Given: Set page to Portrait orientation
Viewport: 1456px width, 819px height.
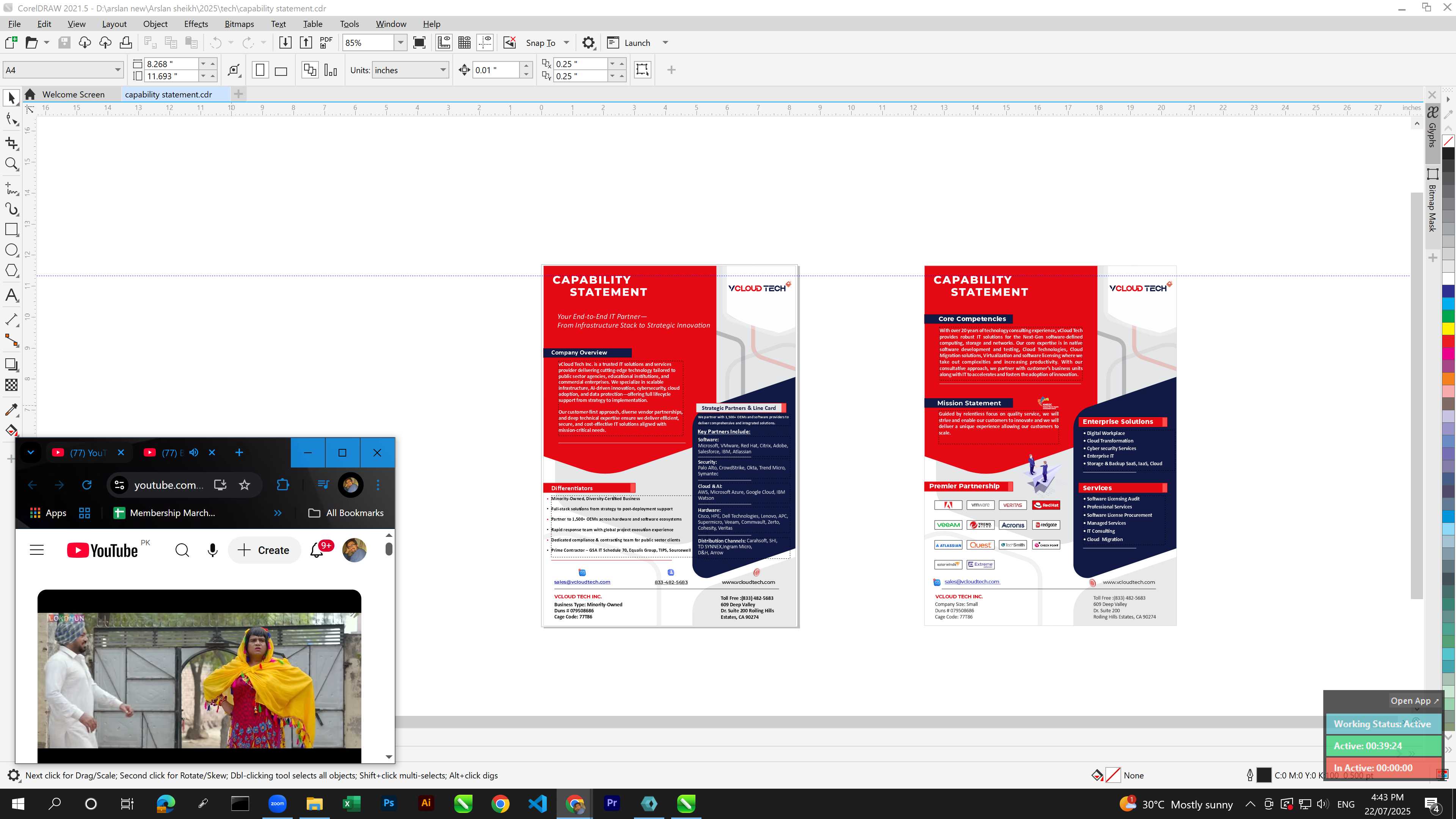Looking at the screenshot, I should pyautogui.click(x=260, y=70).
